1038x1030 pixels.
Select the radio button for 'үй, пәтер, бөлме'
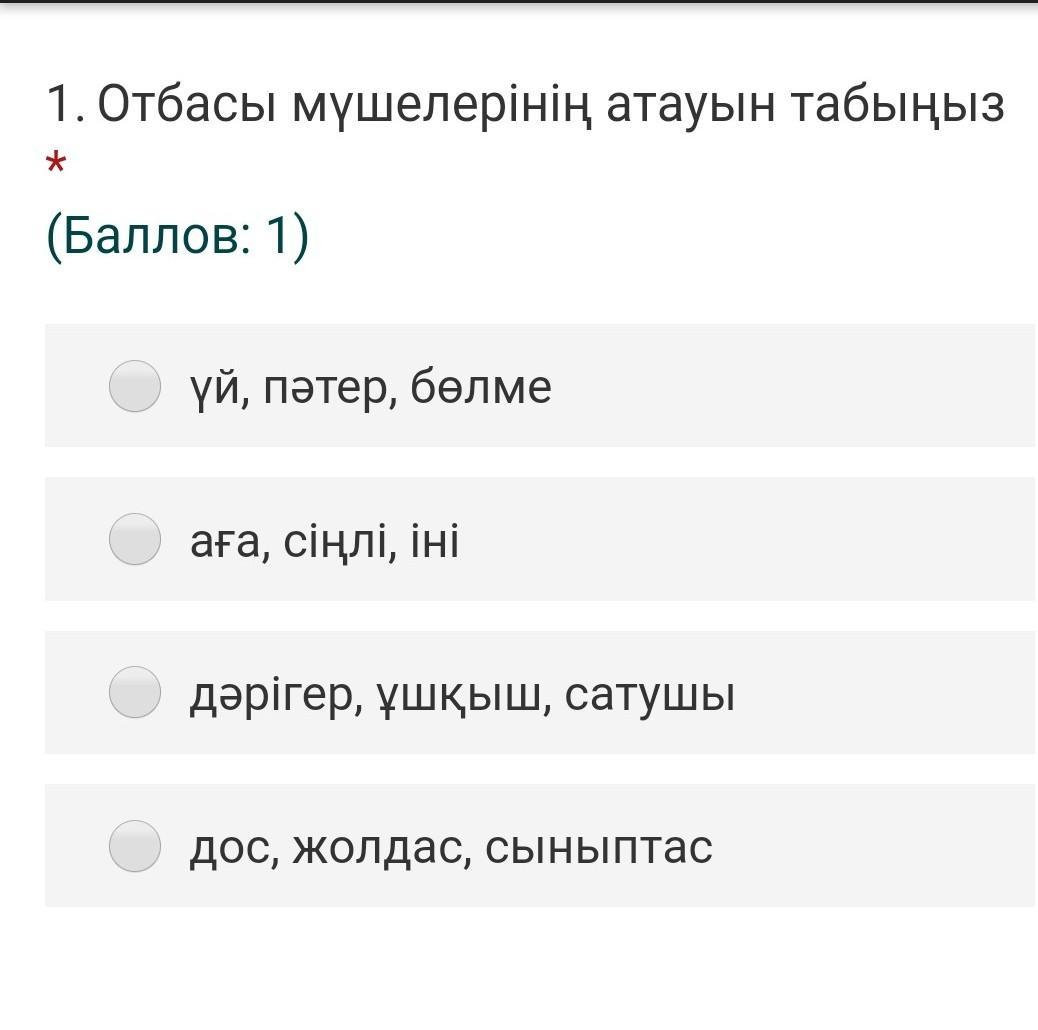tap(135, 386)
